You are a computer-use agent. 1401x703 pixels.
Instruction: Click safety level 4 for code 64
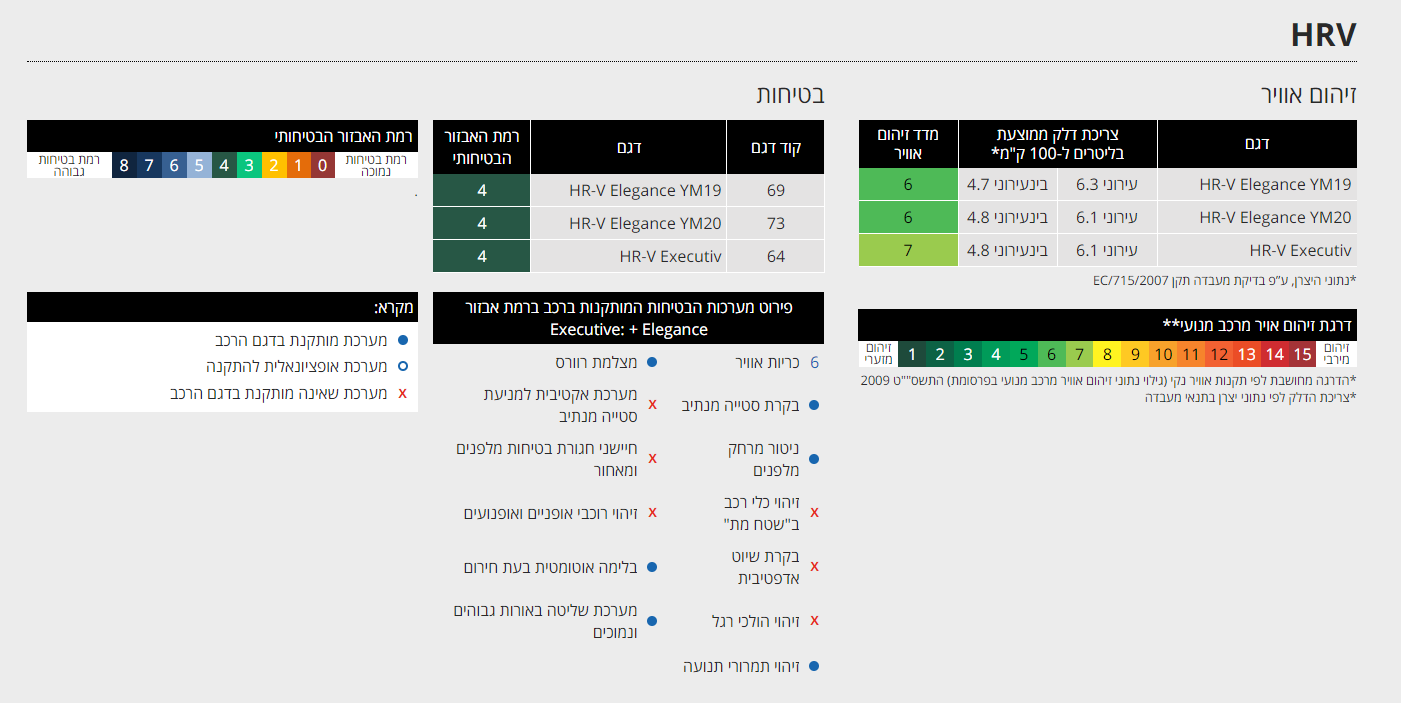point(482,256)
